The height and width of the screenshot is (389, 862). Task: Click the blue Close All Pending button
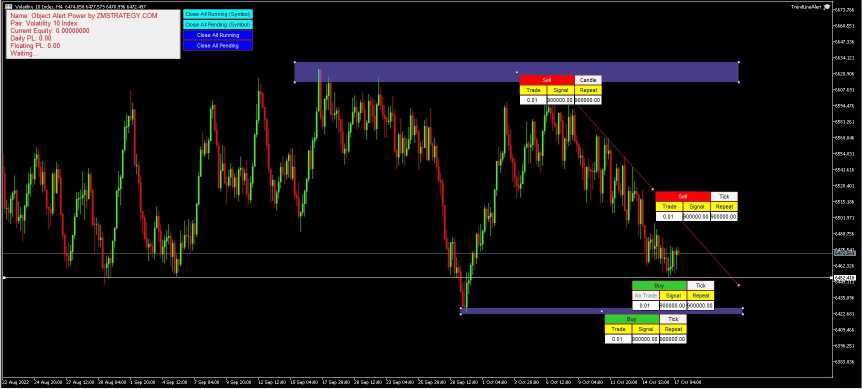click(218, 46)
